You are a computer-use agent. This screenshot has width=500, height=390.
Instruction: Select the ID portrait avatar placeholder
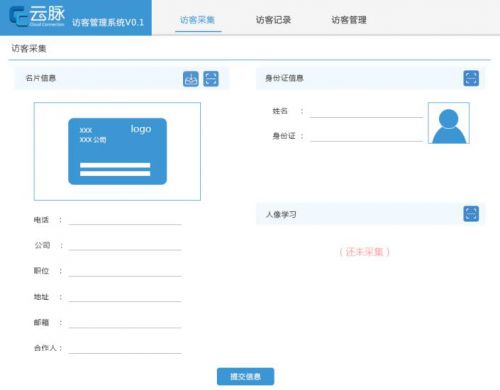(449, 123)
